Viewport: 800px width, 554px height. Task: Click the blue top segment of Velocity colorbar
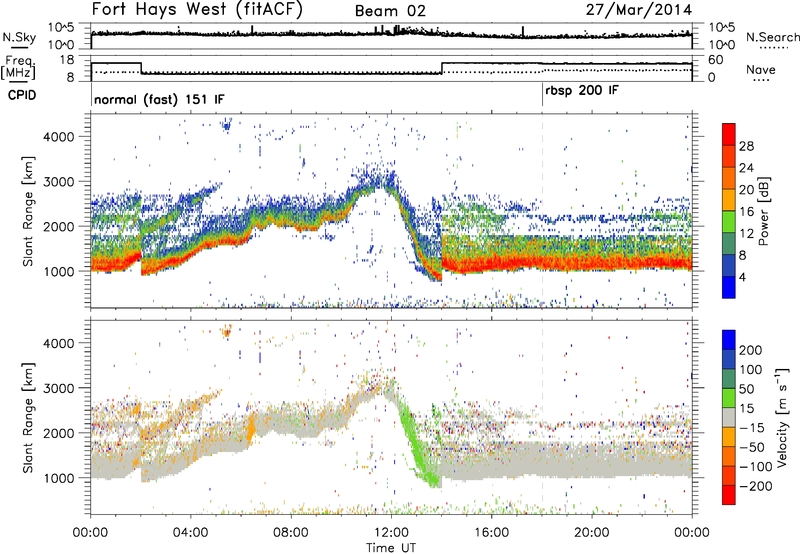pyautogui.click(x=729, y=340)
